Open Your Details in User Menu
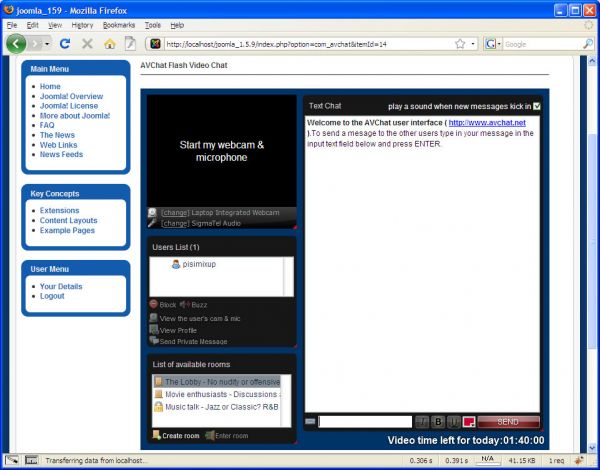This screenshot has width=600, height=470. click(x=61, y=286)
